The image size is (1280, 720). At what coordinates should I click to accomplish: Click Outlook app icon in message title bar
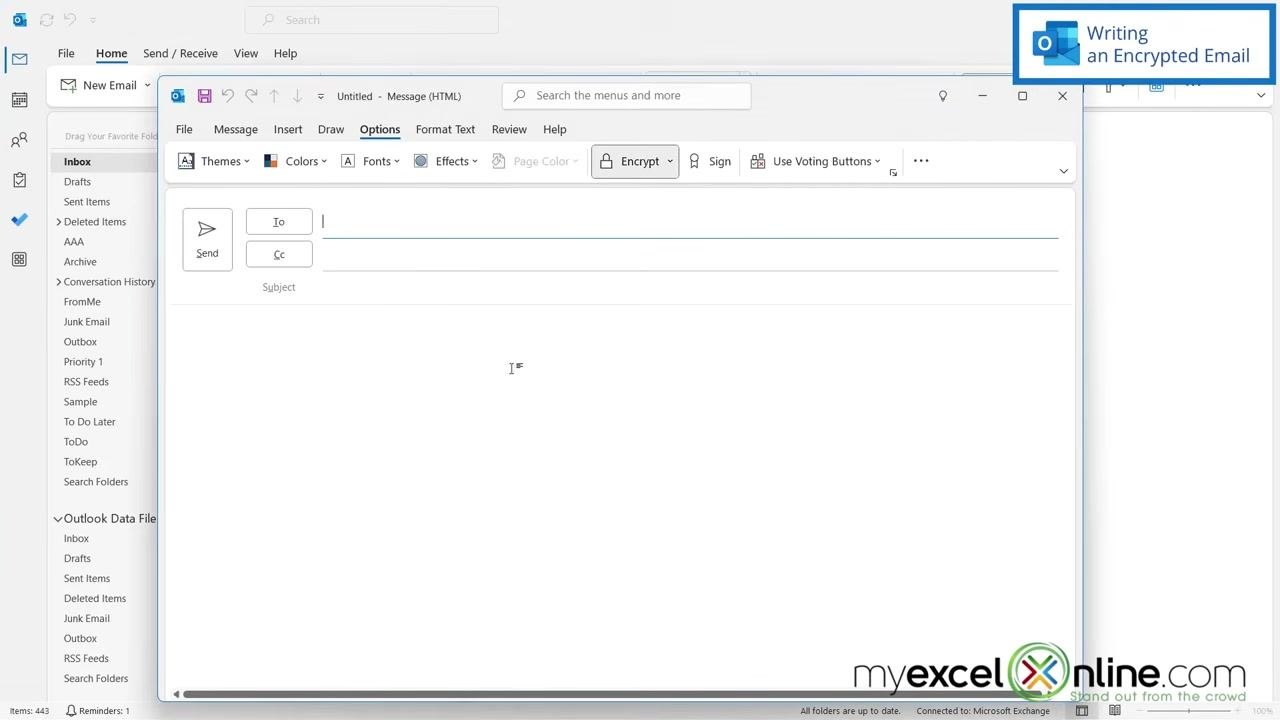click(x=178, y=96)
